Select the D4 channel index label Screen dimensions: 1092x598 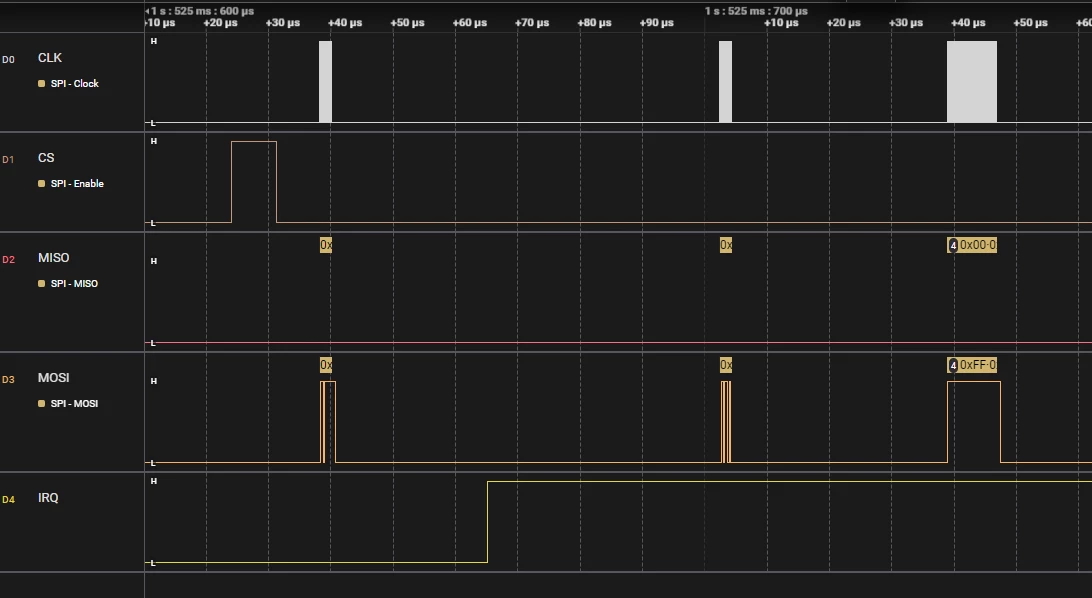click(x=8, y=499)
